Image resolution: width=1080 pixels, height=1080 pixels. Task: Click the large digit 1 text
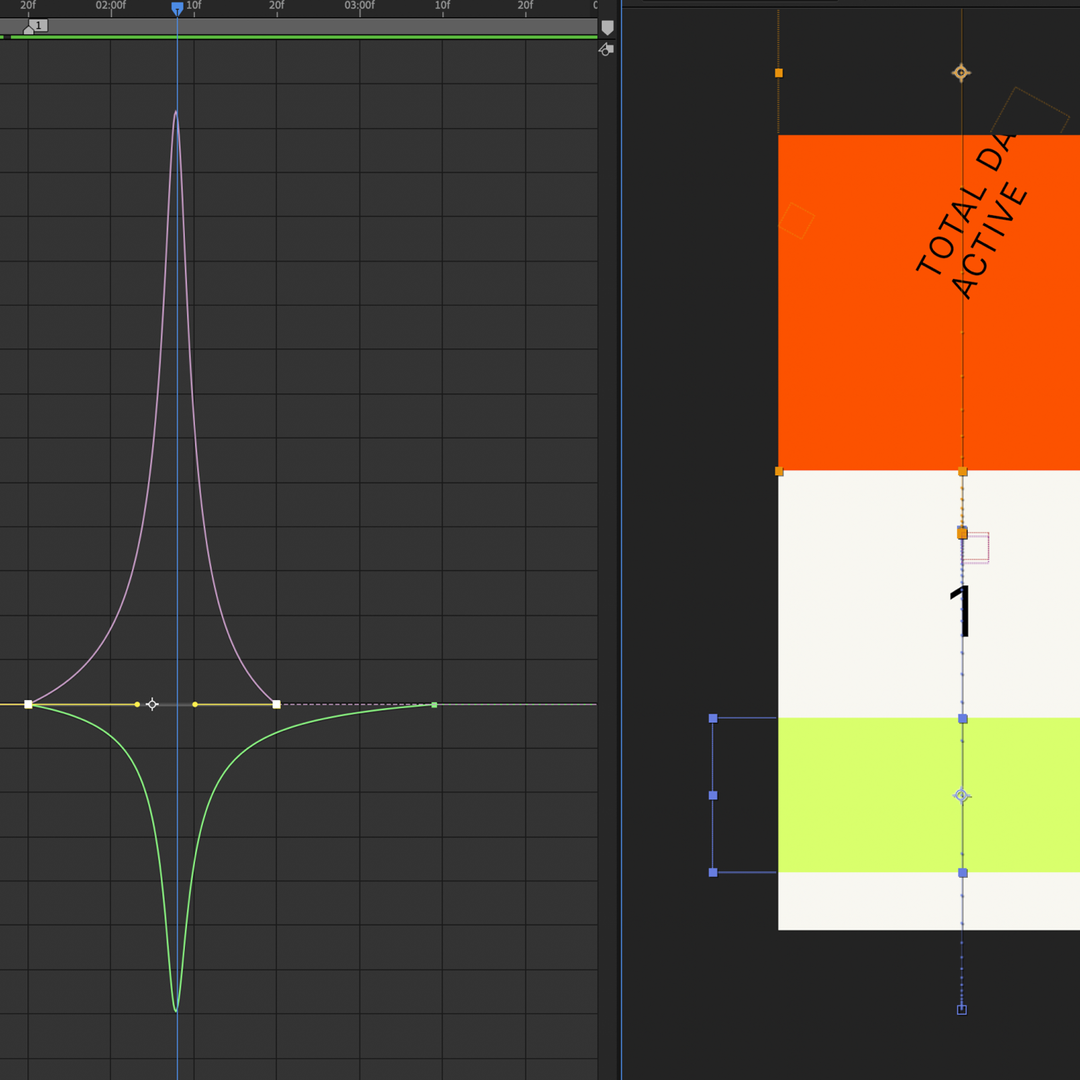(962, 611)
